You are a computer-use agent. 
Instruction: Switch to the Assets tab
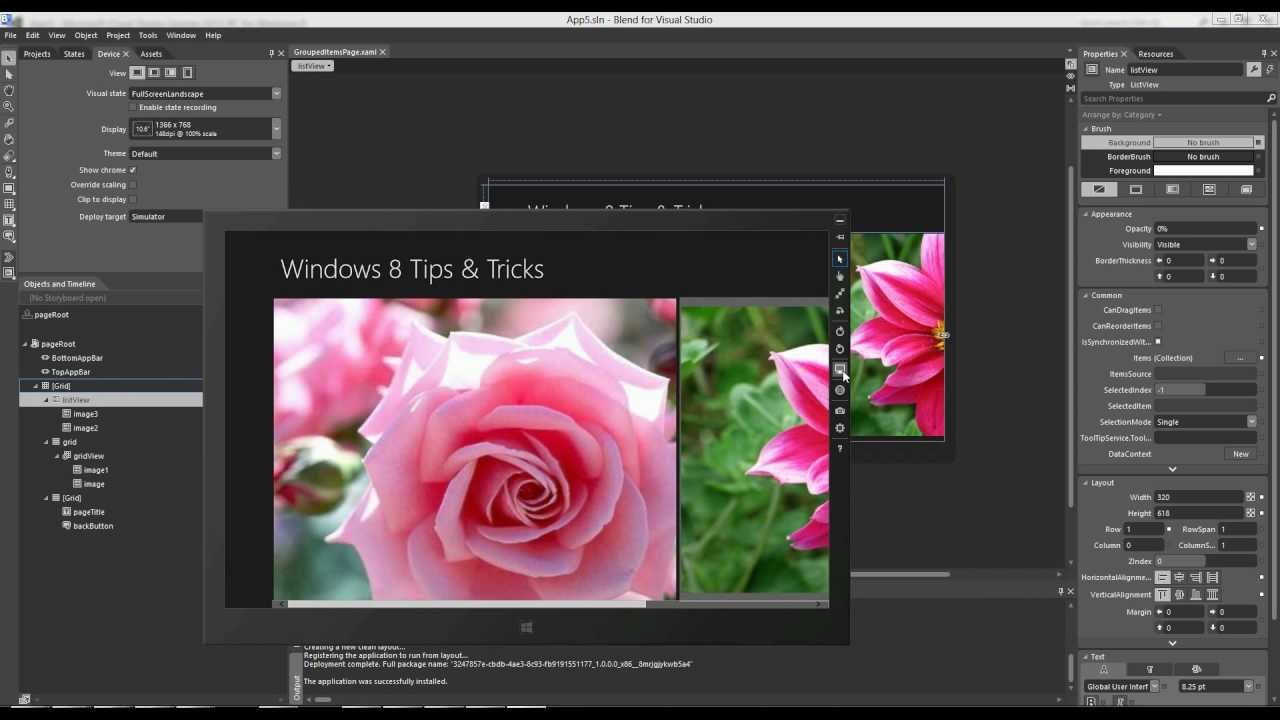[151, 54]
